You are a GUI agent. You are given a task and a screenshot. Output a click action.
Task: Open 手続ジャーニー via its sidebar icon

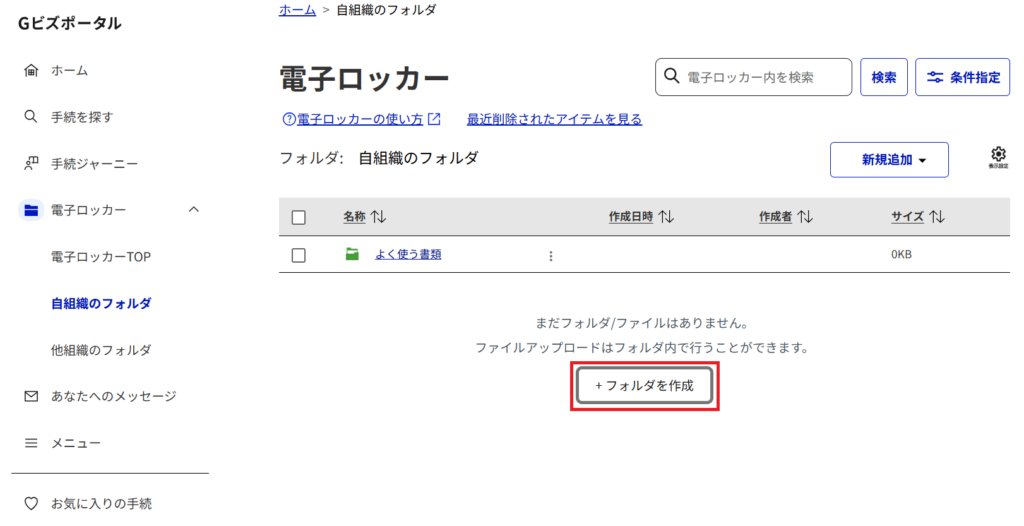coord(30,163)
